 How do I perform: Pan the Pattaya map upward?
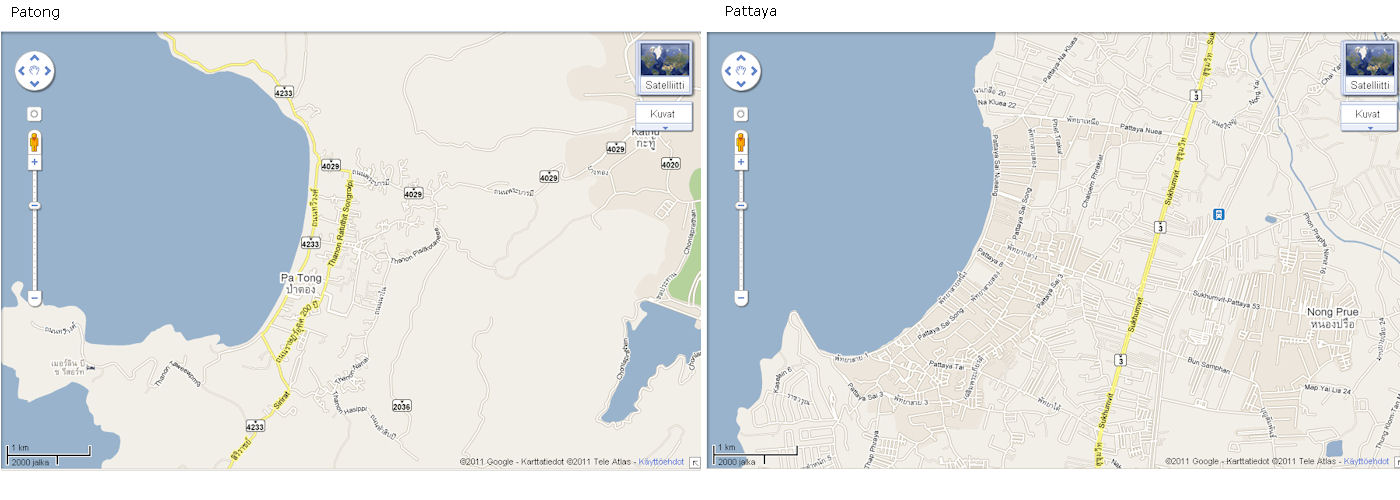(741, 58)
